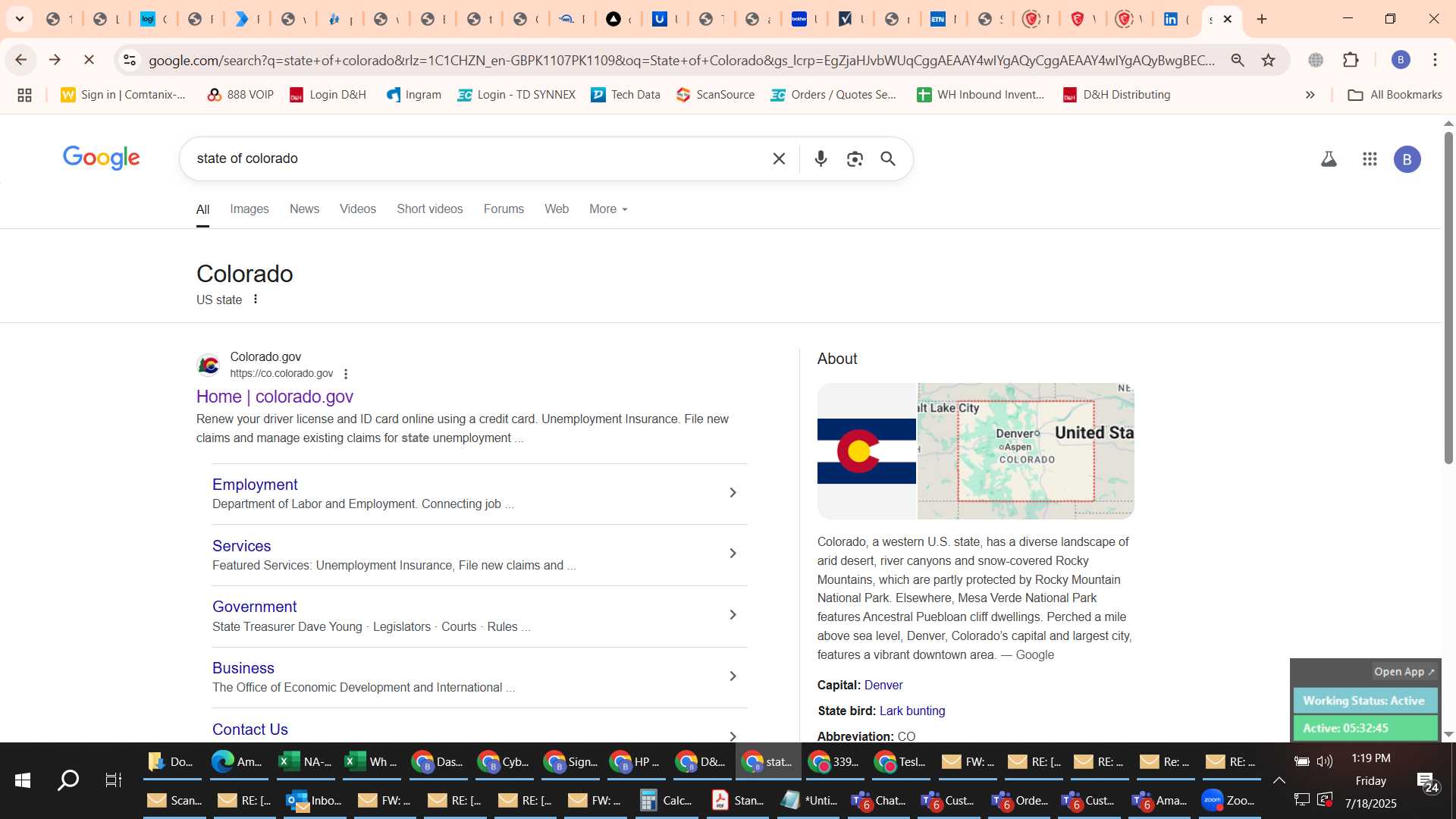Click Open App in status widget
This screenshot has width=1456, height=819.
1404,672
